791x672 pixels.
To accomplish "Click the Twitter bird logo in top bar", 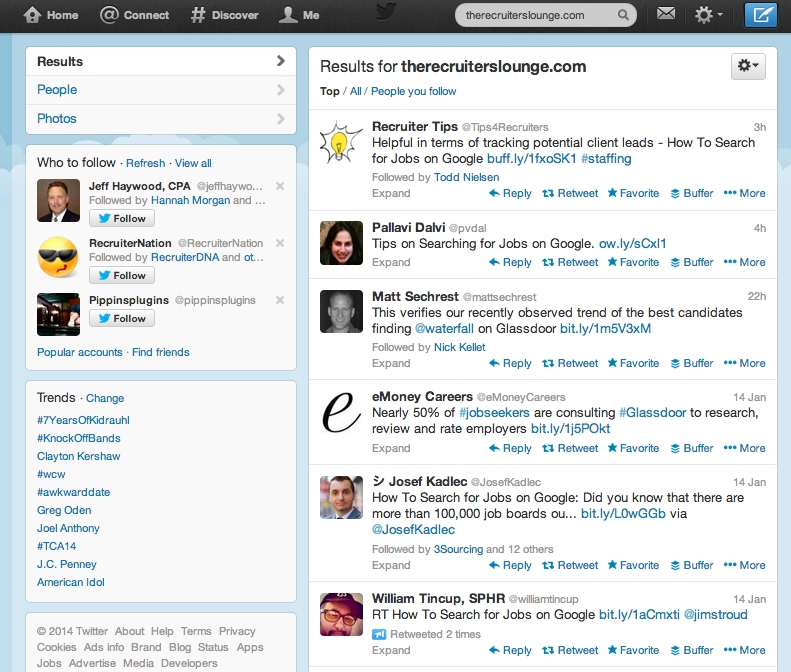I will (x=387, y=13).
